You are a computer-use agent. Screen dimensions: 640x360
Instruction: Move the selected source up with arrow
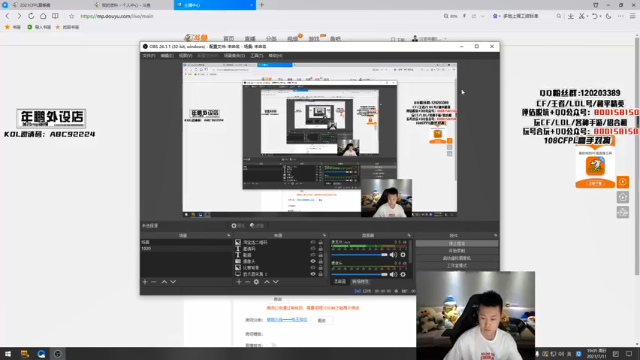[x=267, y=282]
